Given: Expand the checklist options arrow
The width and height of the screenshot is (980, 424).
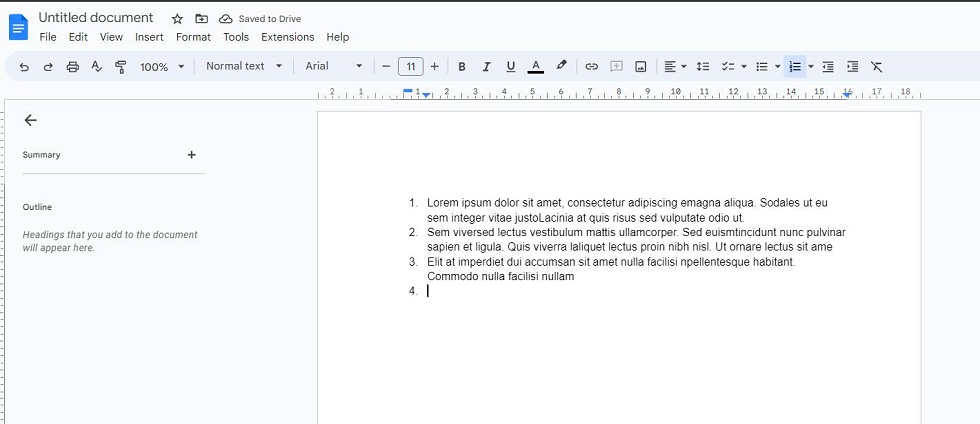Looking at the screenshot, I should 744,66.
